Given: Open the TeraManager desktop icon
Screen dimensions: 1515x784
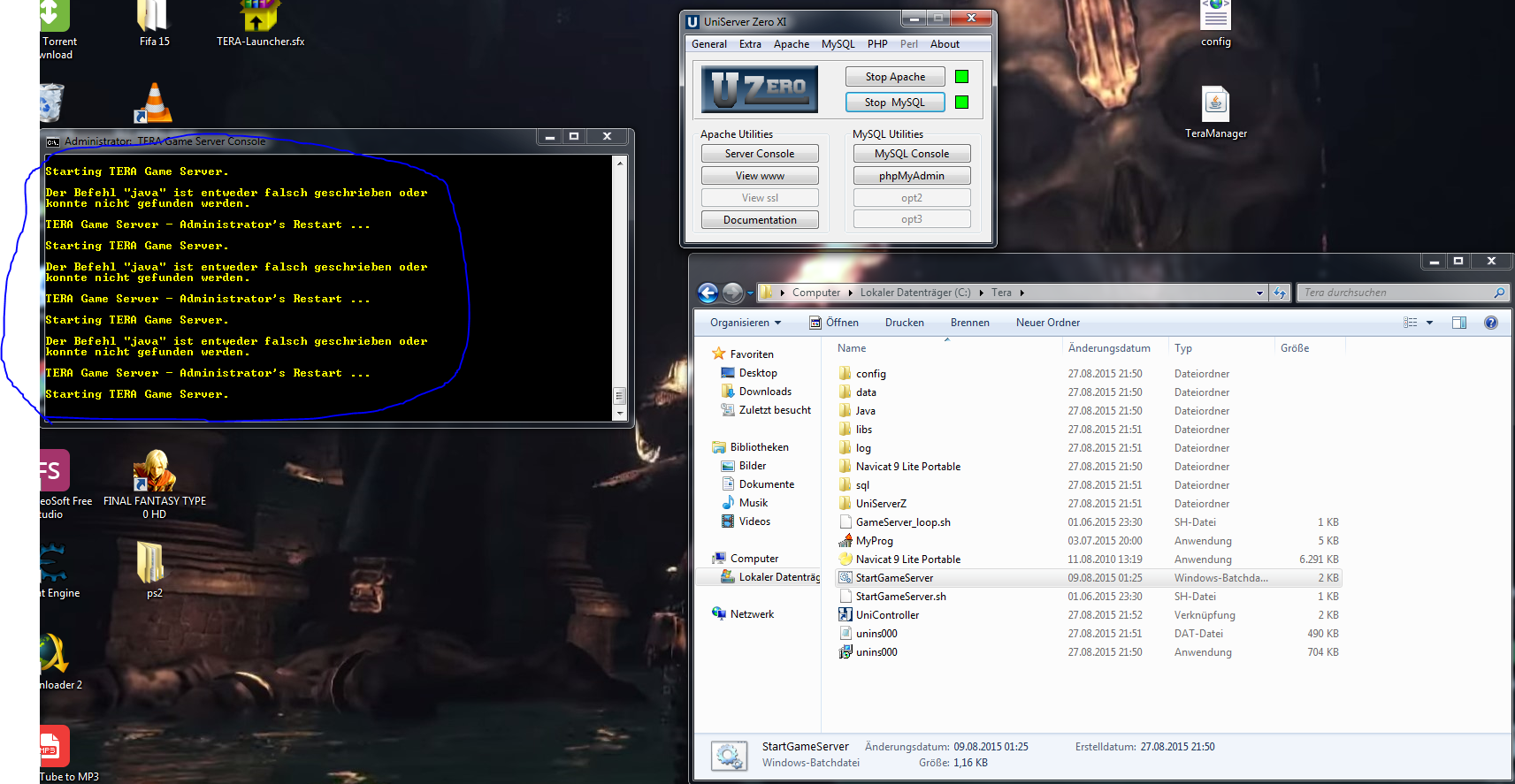Looking at the screenshot, I should pos(1215,104).
